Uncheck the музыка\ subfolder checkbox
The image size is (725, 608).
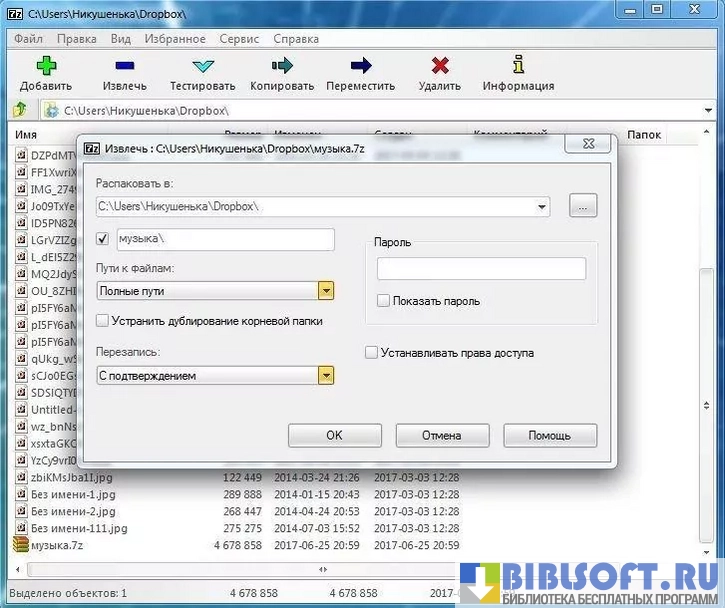(103, 239)
